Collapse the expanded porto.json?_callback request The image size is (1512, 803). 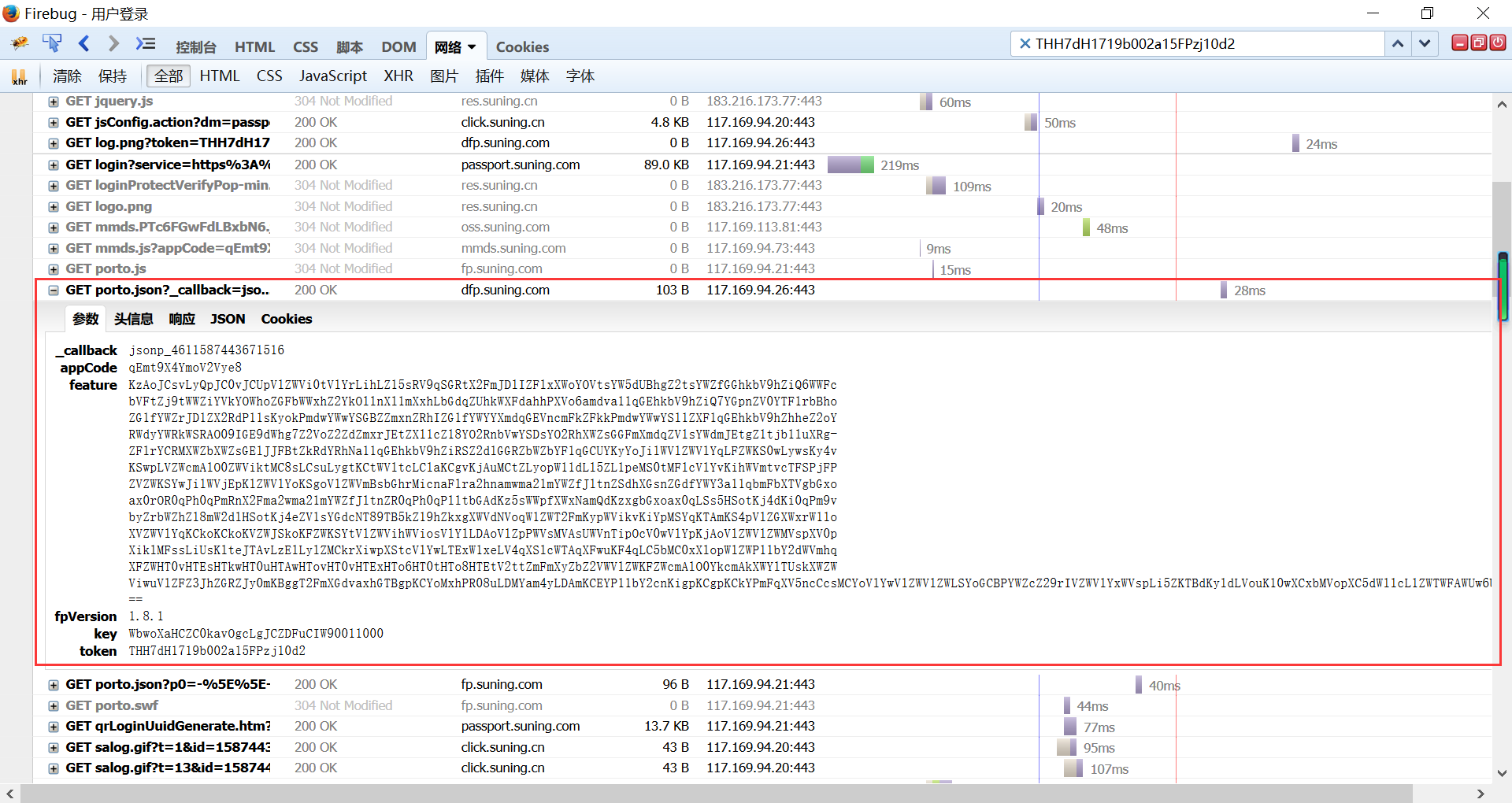coord(54,290)
